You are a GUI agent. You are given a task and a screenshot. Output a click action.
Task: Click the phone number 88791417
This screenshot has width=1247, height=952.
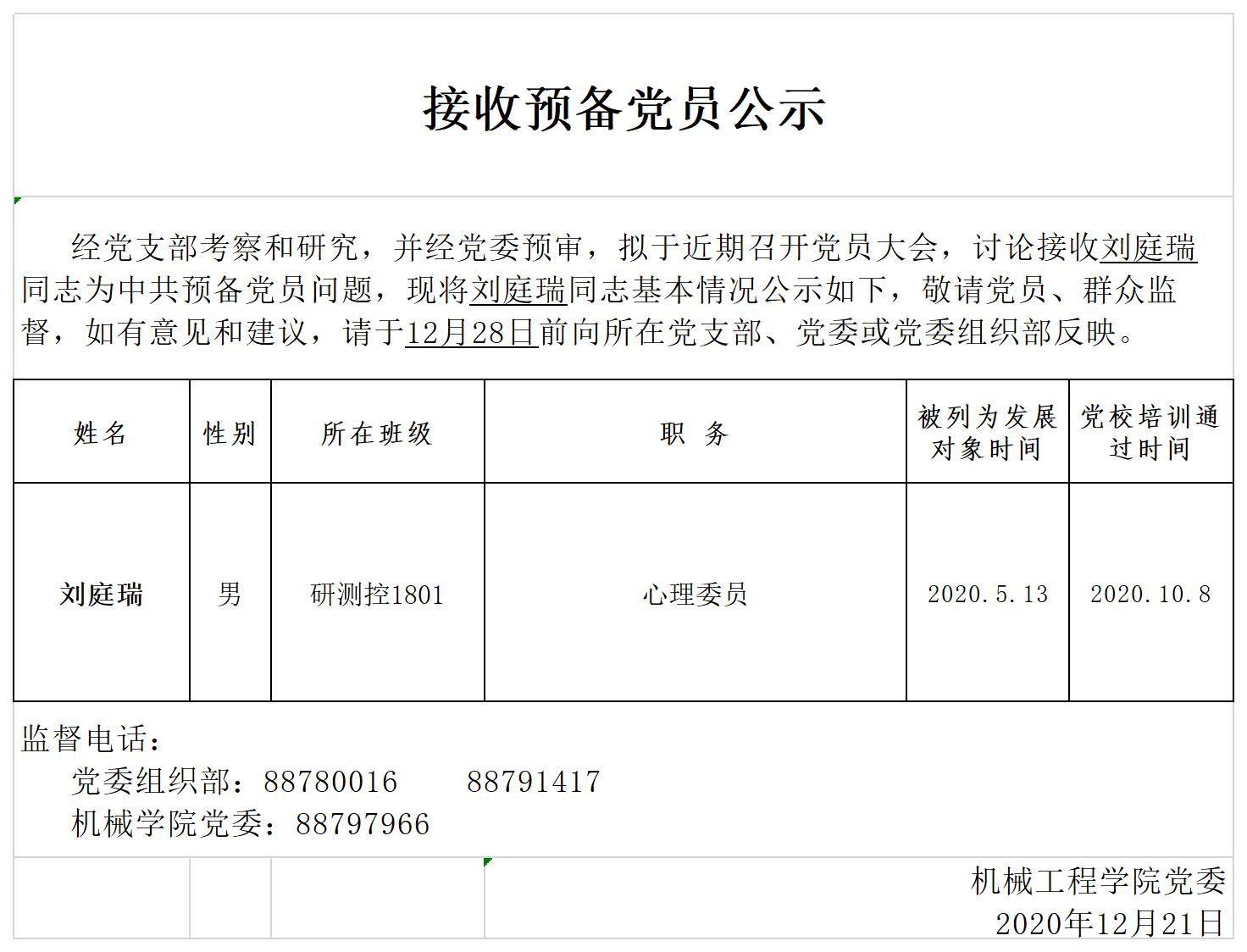(x=533, y=782)
